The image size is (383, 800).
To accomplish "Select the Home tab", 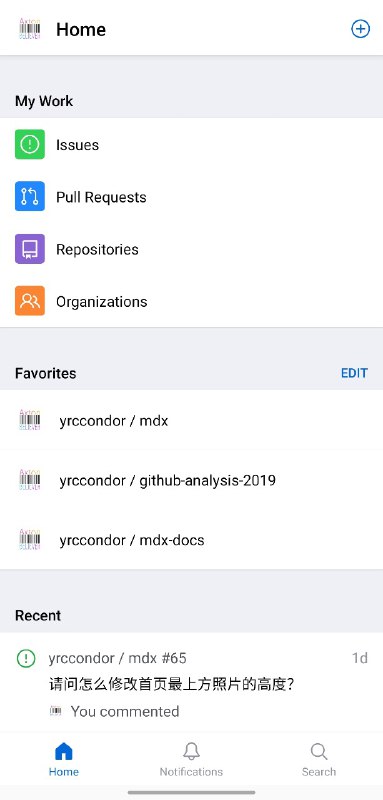I will [x=64, y=759].
